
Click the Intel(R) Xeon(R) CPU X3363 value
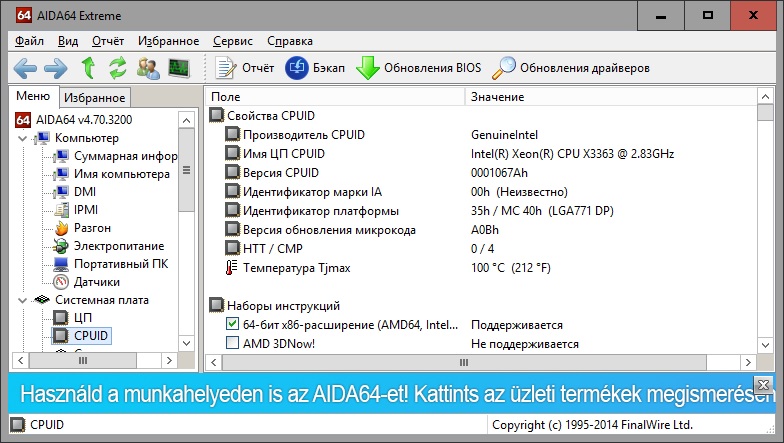[572, 154]
